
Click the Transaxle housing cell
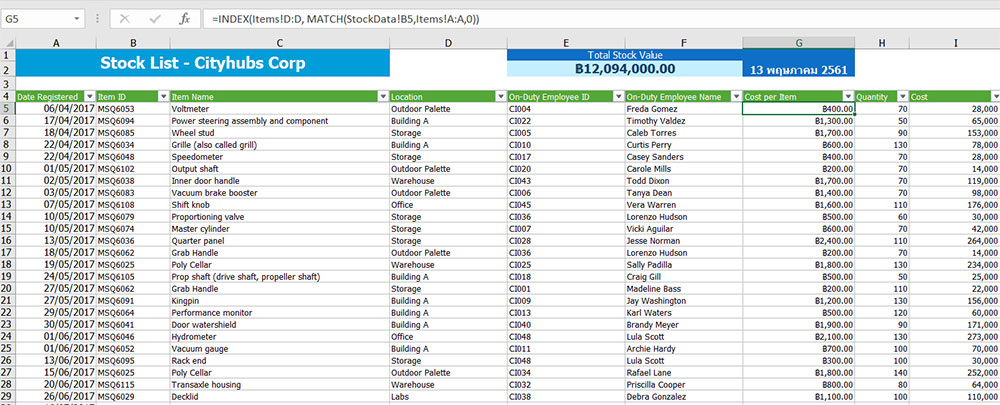(279, 385)
